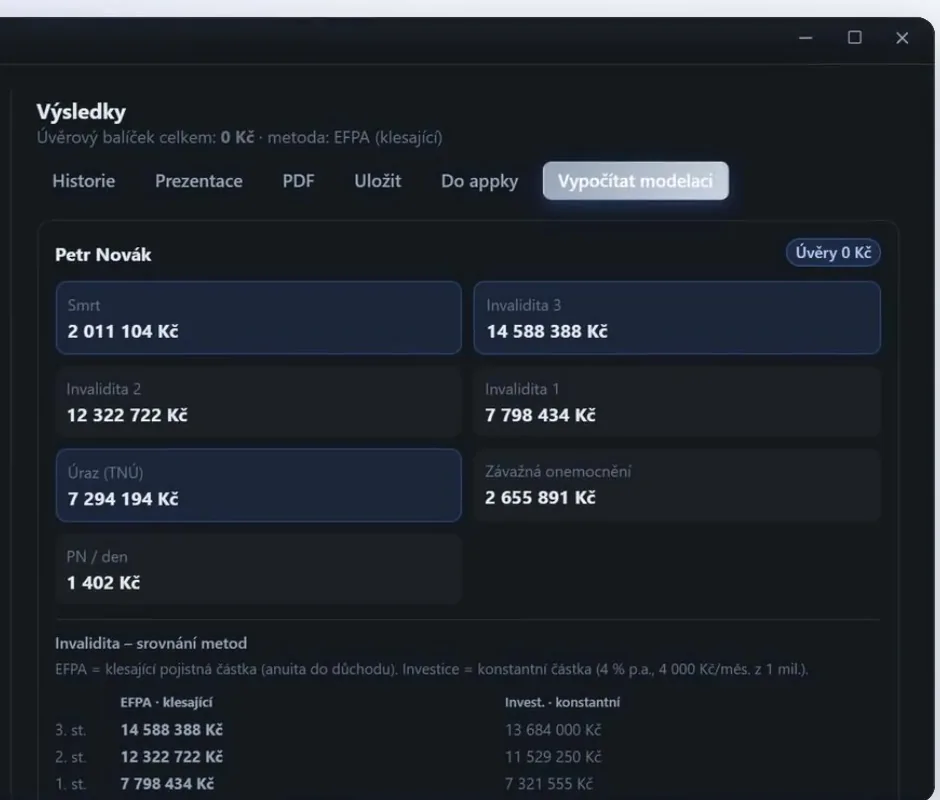This screenshot has height=800, width=940.
Task: Run Vypočítat modelaci
Action: tap(635, 181)
